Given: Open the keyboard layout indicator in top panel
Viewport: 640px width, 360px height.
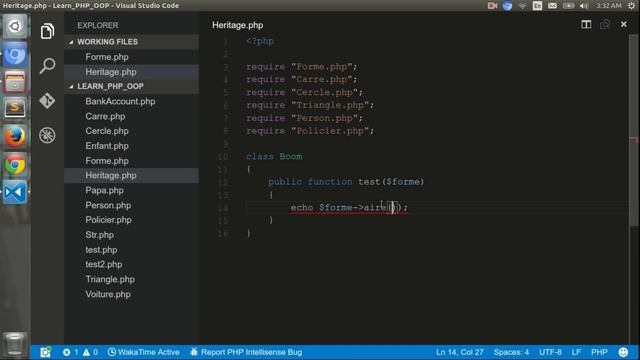Looking at the screenshot, I should click(x=538, y=6).
